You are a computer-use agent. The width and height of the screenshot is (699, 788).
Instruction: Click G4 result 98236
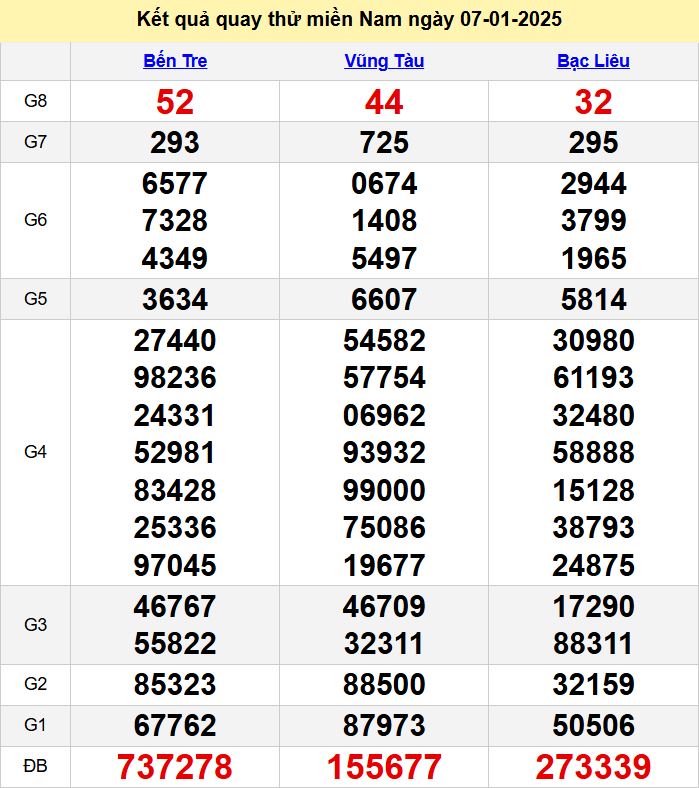175,378
